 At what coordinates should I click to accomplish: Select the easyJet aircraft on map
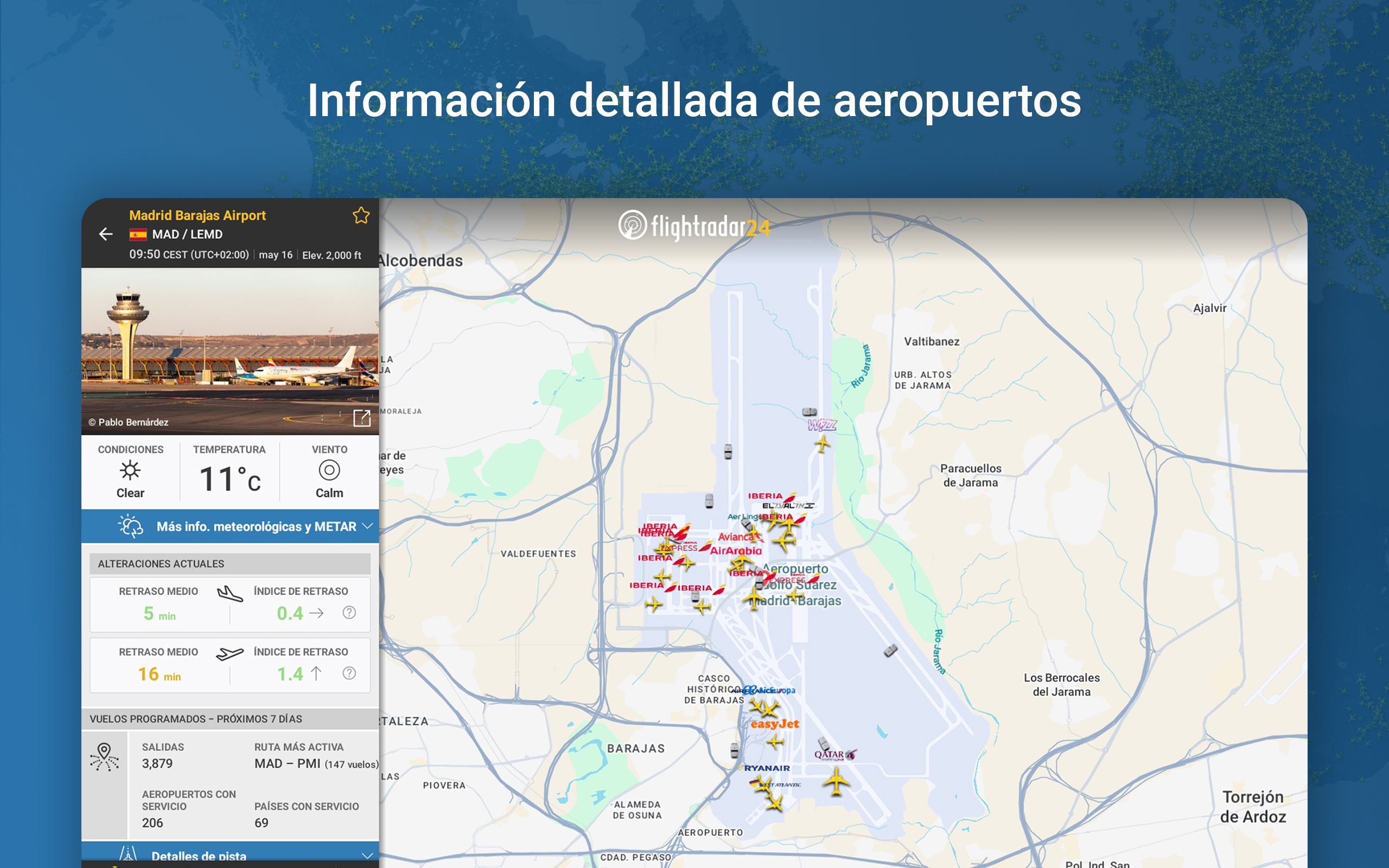click(x=775, y=742)
